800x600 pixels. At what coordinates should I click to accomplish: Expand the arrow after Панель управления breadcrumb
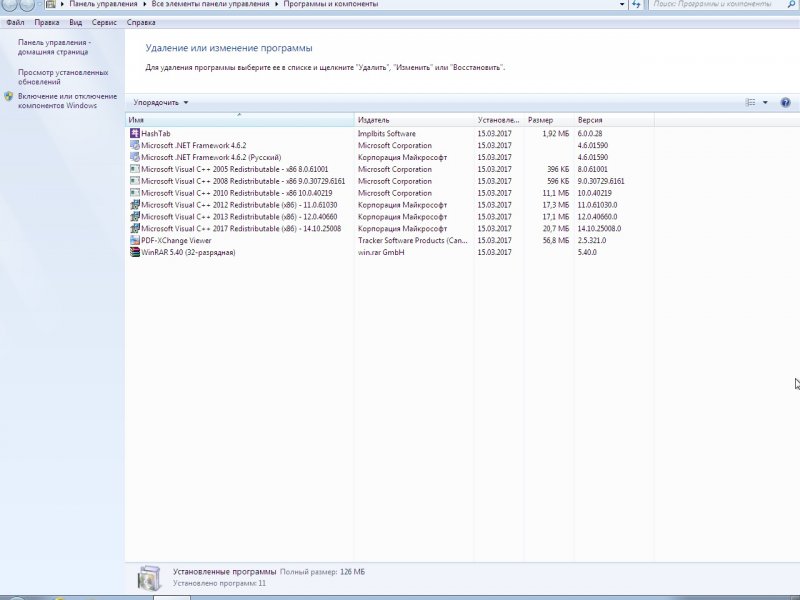tap(144, 4)
